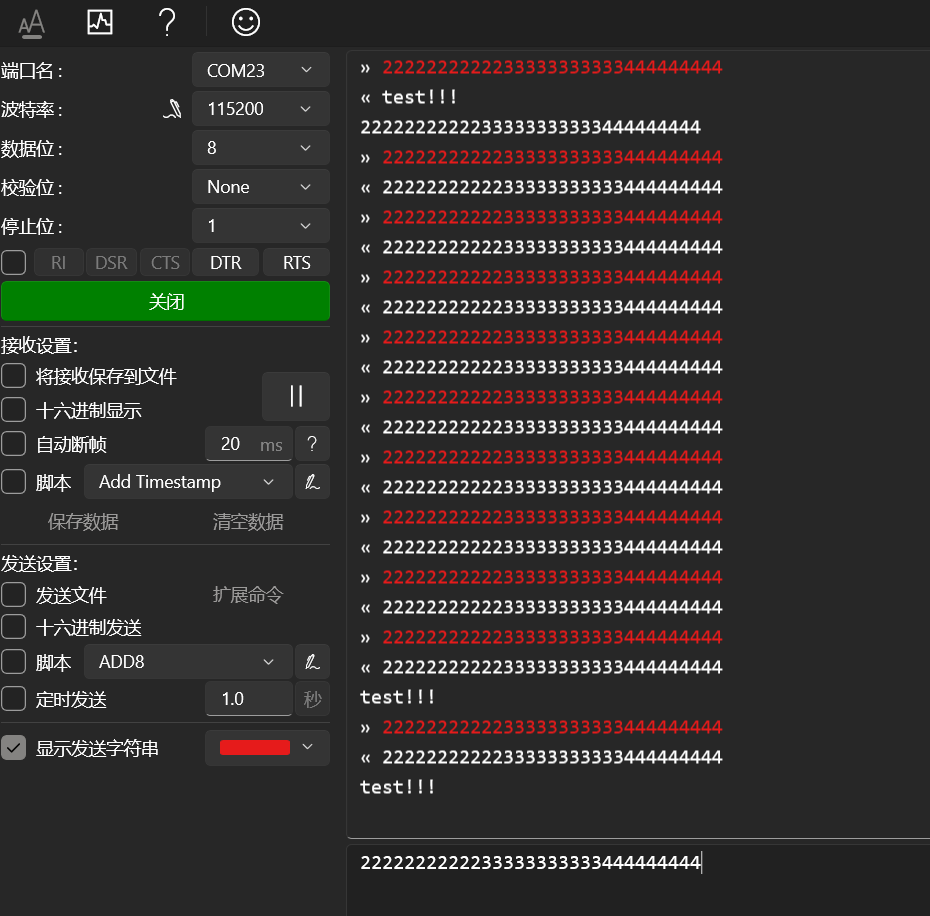Pause receiving with the pause button
This screenshot has height=916, width=930.
(x=296, y=396)
